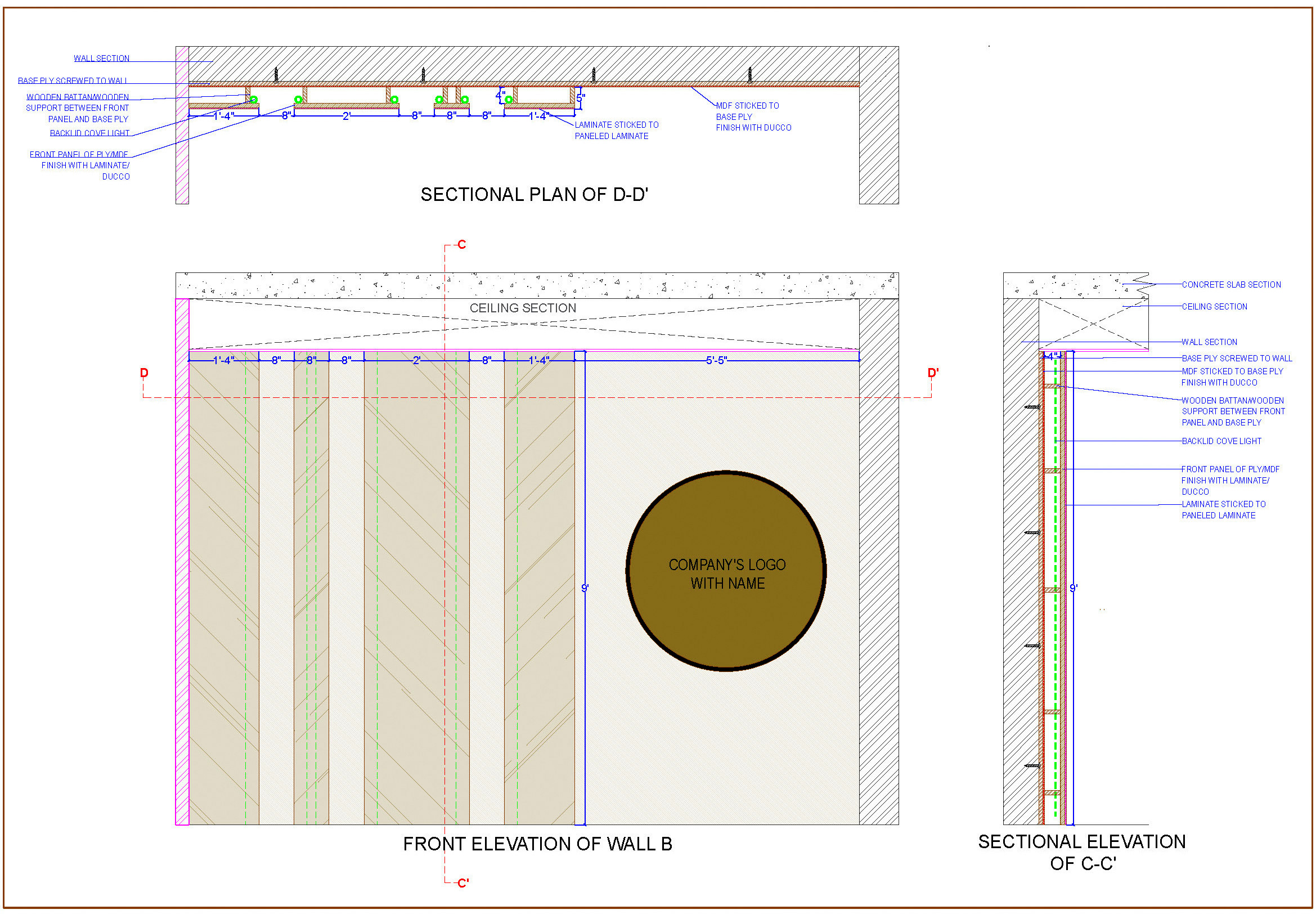Viewport: 1316px width, 923px height.
Task: Click "WOODEN BATTAN/WOODEN SUPPORT" note in sectional plan
Action: (78, 109)
